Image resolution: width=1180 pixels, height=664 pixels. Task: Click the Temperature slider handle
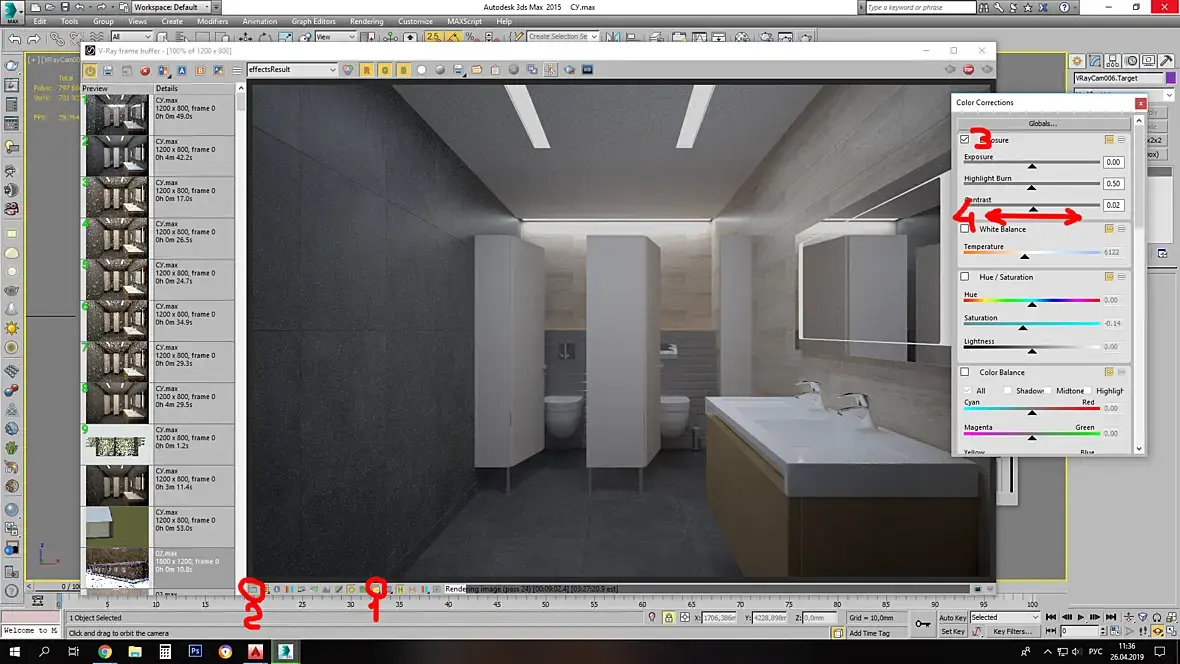[1024, 257]
